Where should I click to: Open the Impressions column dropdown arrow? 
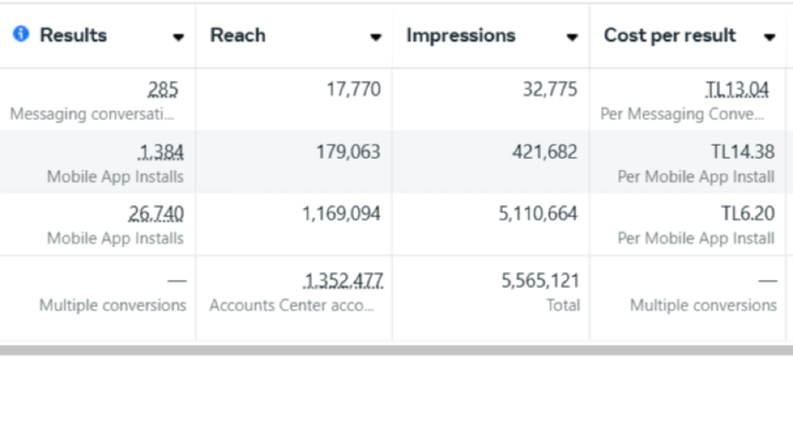(x=572, y=37)
